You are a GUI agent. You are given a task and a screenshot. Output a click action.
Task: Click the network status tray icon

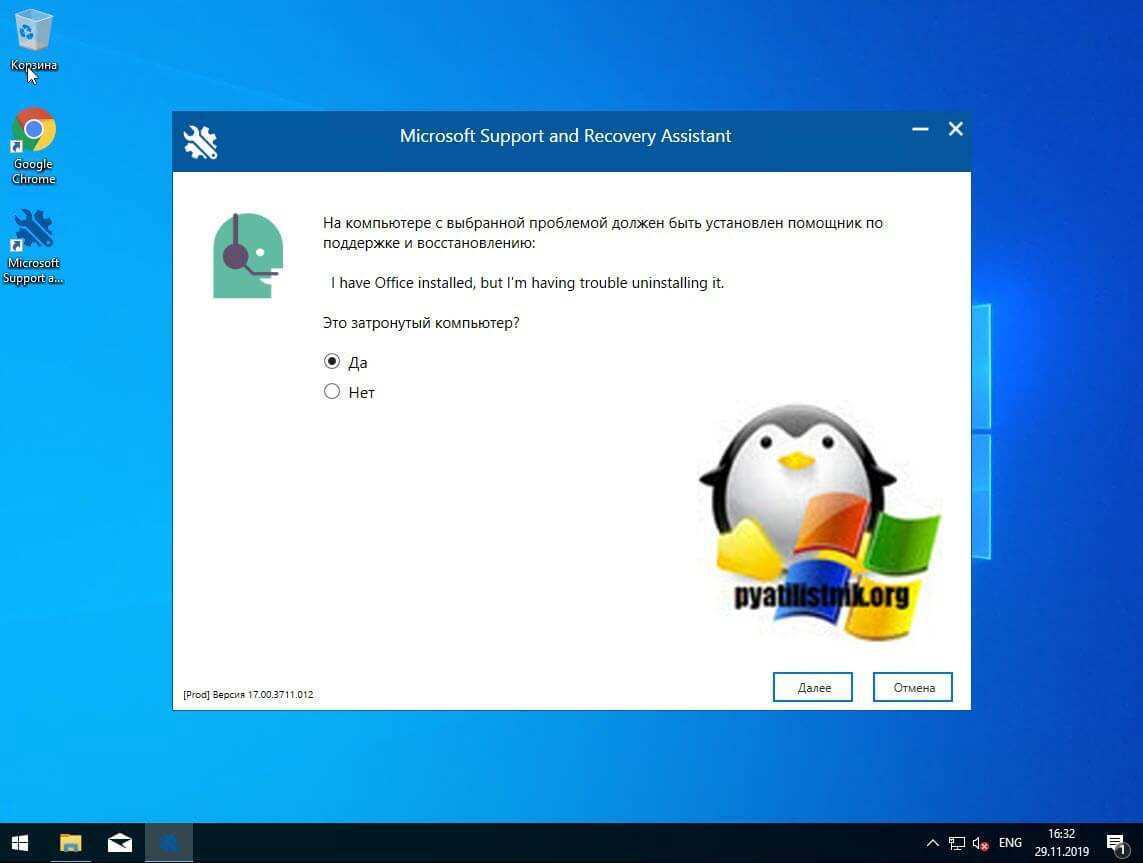[x=956, y=843]
